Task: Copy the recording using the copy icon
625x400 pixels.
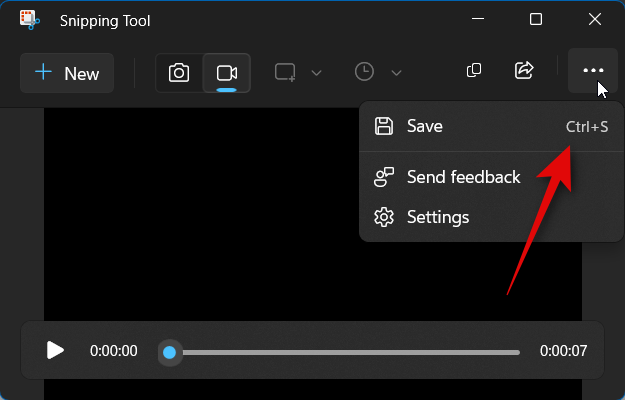Action: pos(474,71)
